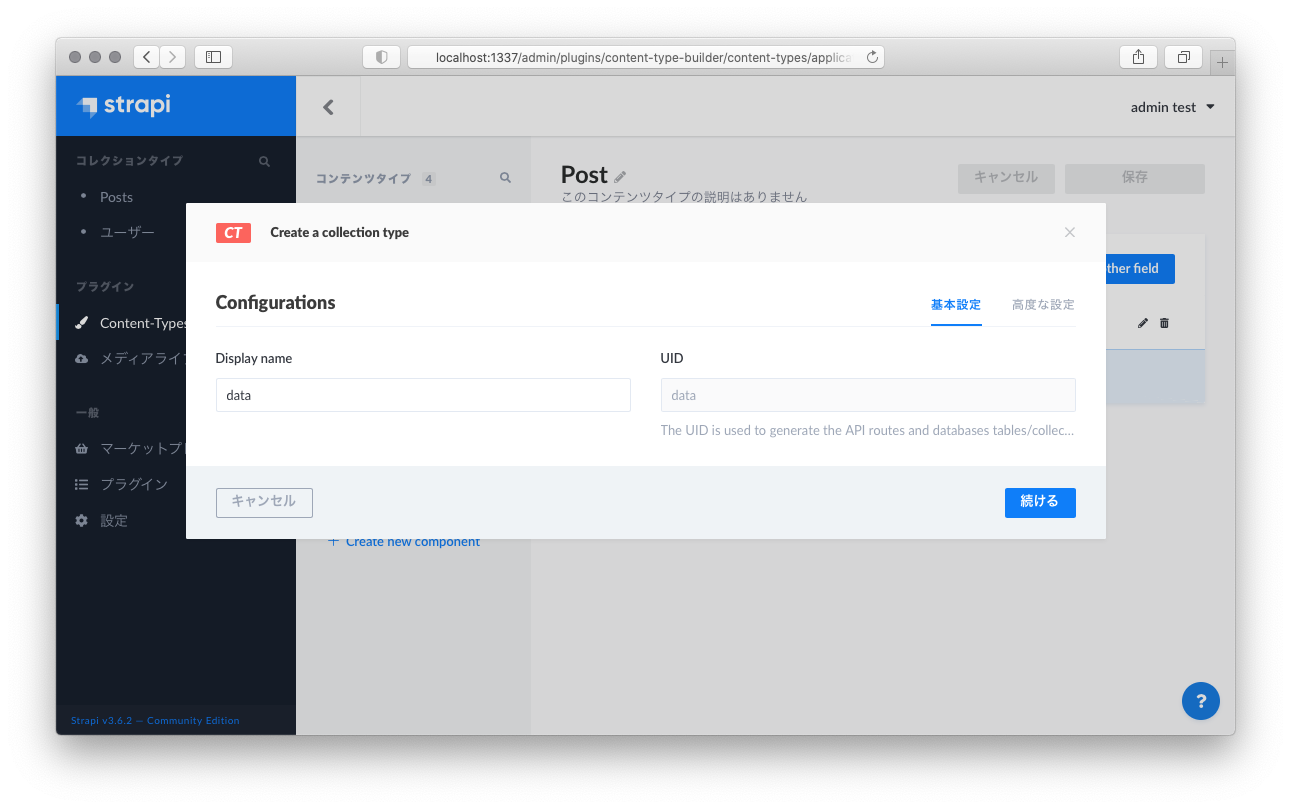This screenshot has height=809, width=1291.
Task: Click the back chevron in header
Action: pos(328,107)
